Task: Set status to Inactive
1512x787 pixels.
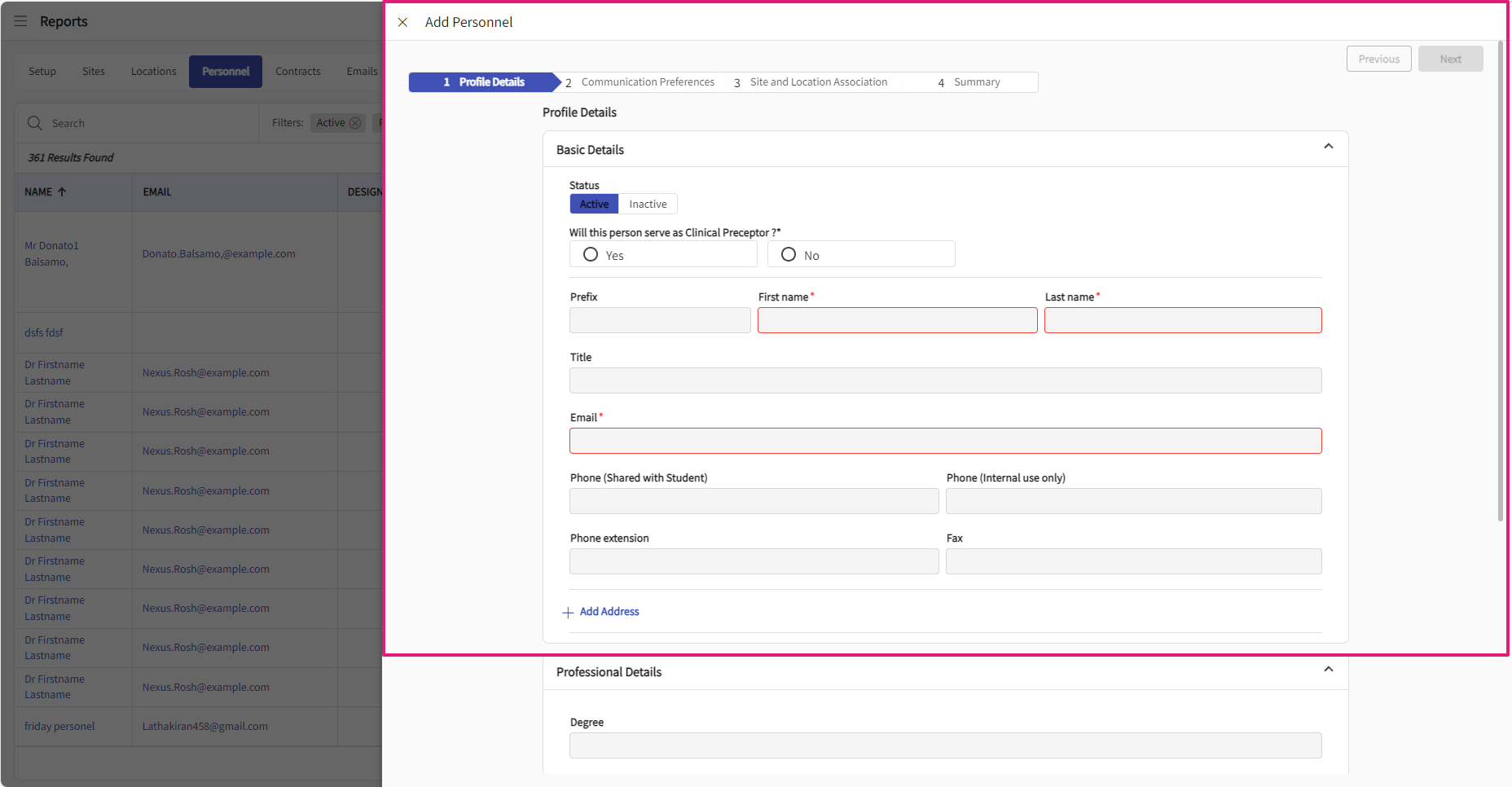Action: coord(648,204)
